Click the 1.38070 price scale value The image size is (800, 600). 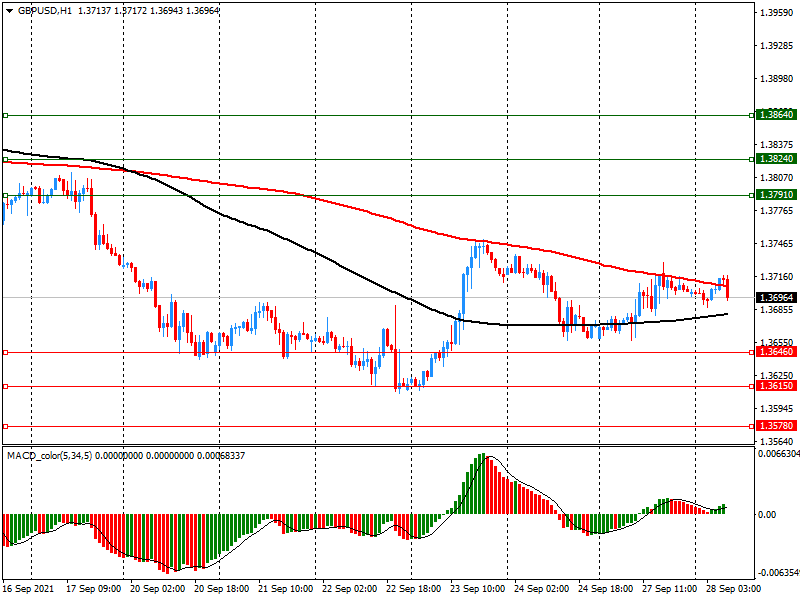(x=777, y=178)
